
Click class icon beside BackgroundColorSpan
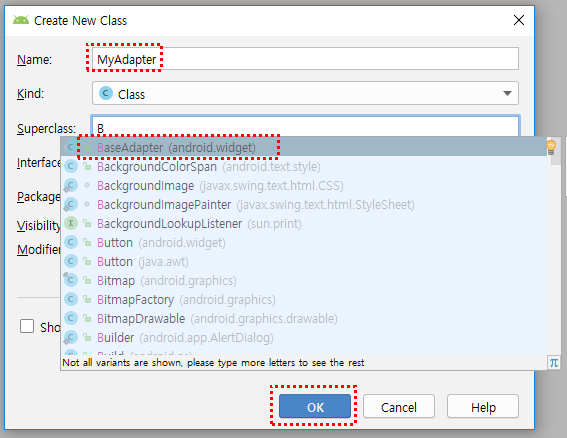coord(71,166)
